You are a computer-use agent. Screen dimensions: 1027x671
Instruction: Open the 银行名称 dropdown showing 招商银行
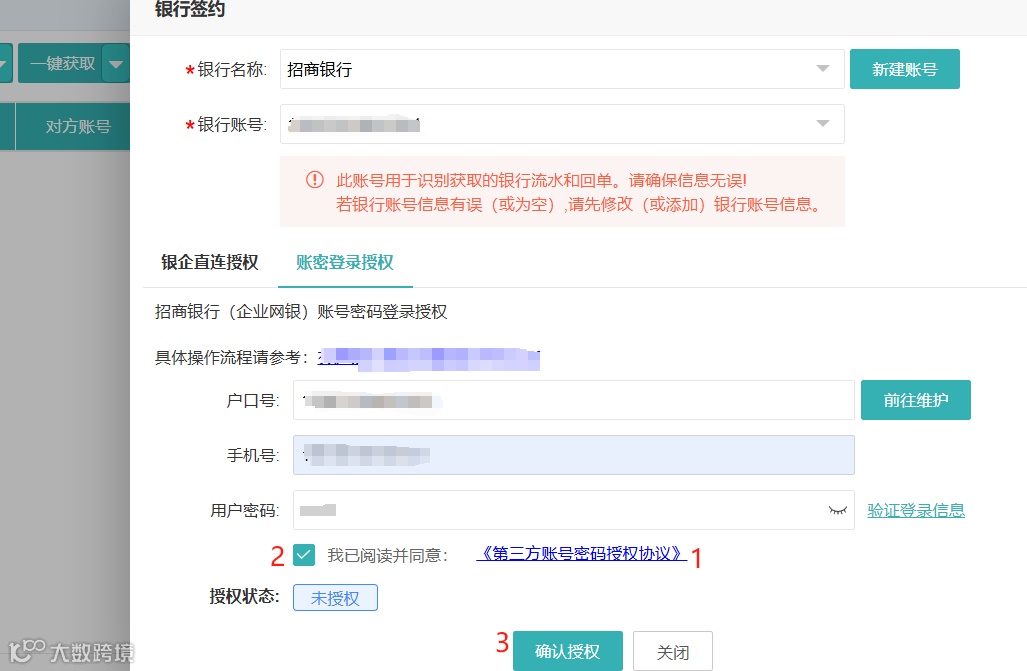coord(562,69)
